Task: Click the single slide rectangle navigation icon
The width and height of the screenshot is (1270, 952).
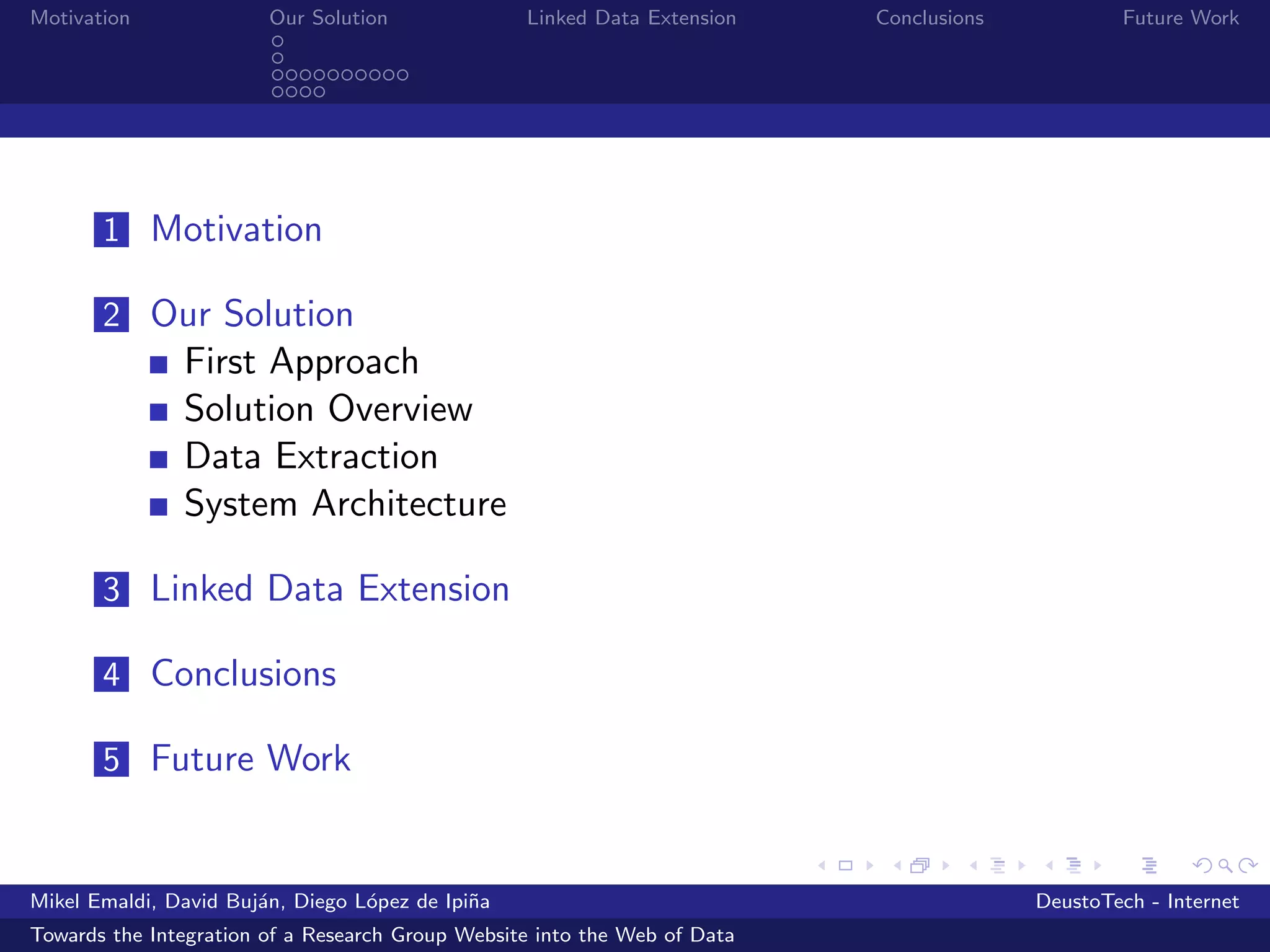Action: tap(845, 865)
